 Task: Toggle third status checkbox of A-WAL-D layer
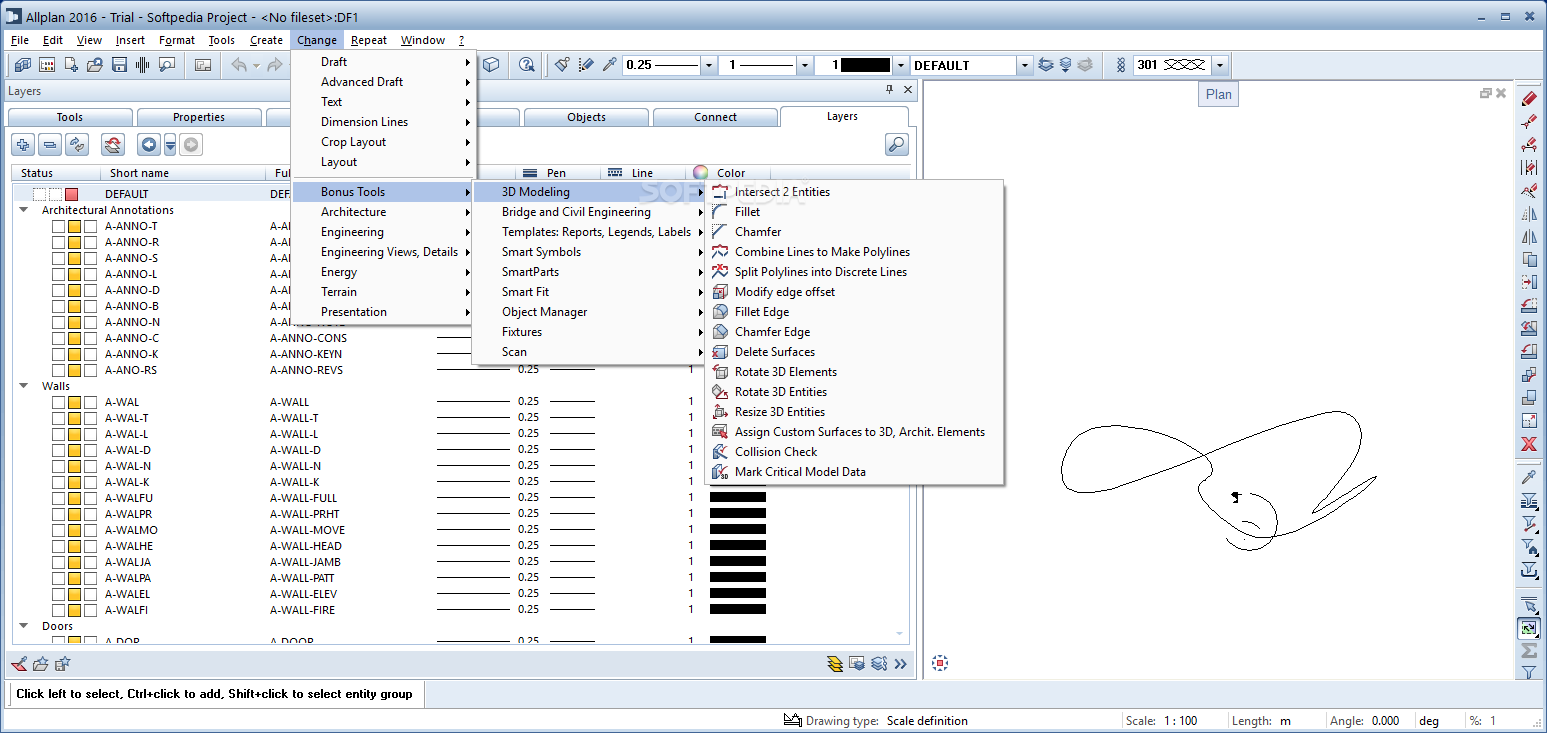pyautogui.click(x=90, y=450)
